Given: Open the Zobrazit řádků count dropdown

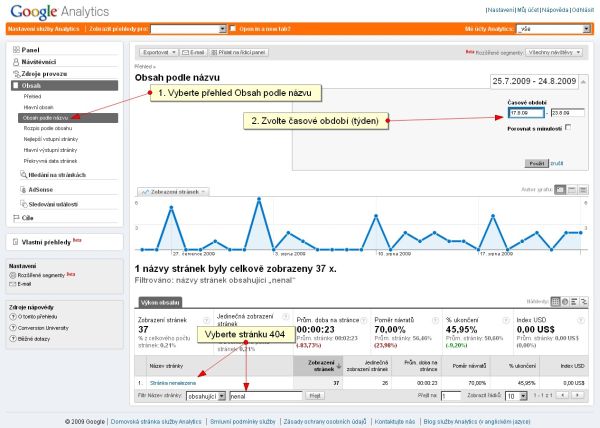Looking at the screenshot, I should (x=516, y=396).
